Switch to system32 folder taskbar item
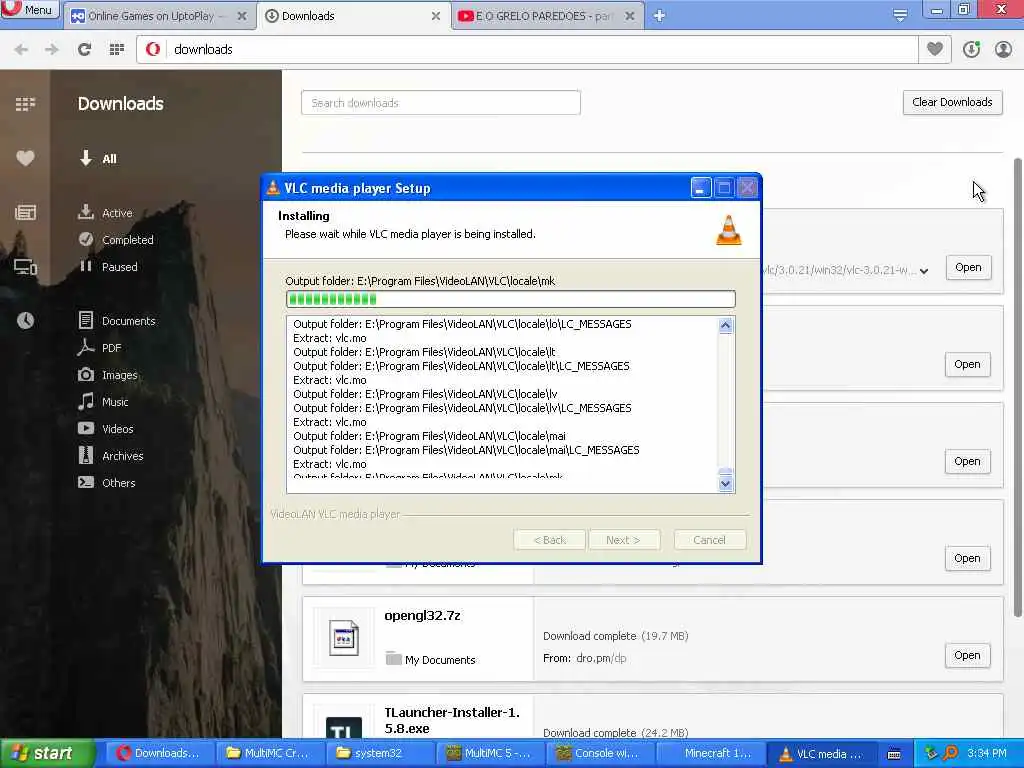 click(380, 753)
